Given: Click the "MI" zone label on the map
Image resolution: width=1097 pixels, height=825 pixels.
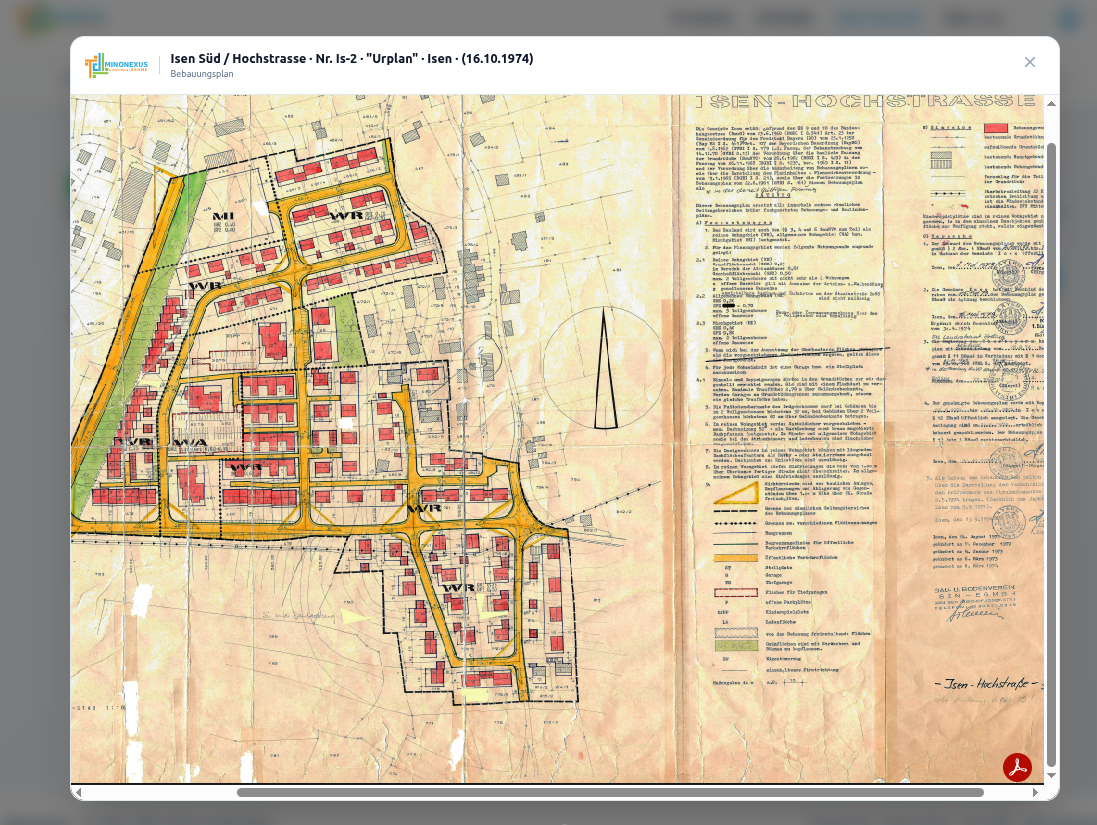Looking at the screenshot, I should [x=222, y=215].
